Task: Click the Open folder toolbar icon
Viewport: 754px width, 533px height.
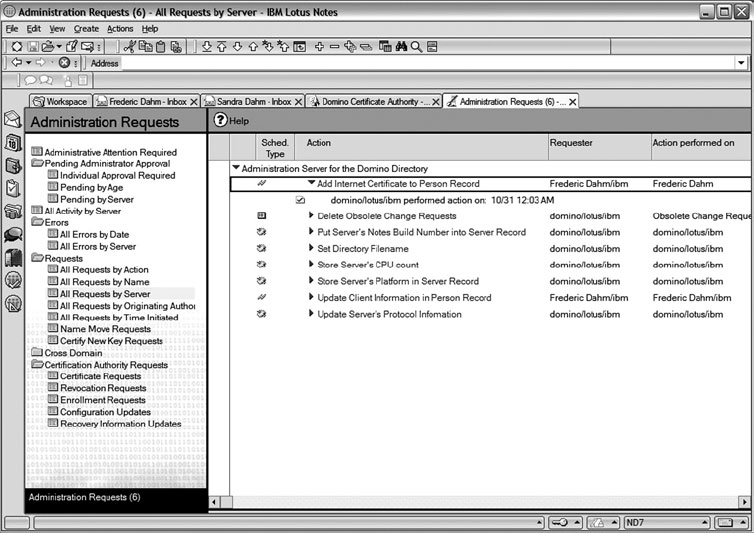Action: coord(48,47)
